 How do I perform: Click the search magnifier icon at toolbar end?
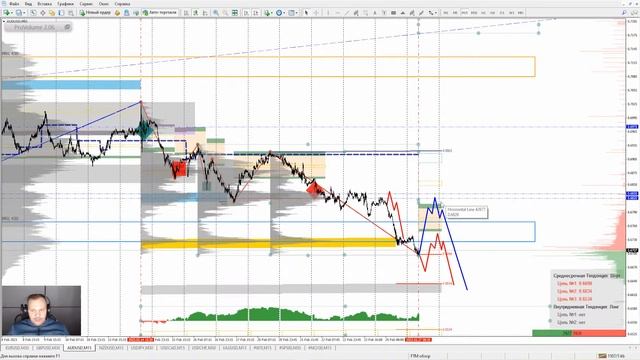[x=624, y=13]
